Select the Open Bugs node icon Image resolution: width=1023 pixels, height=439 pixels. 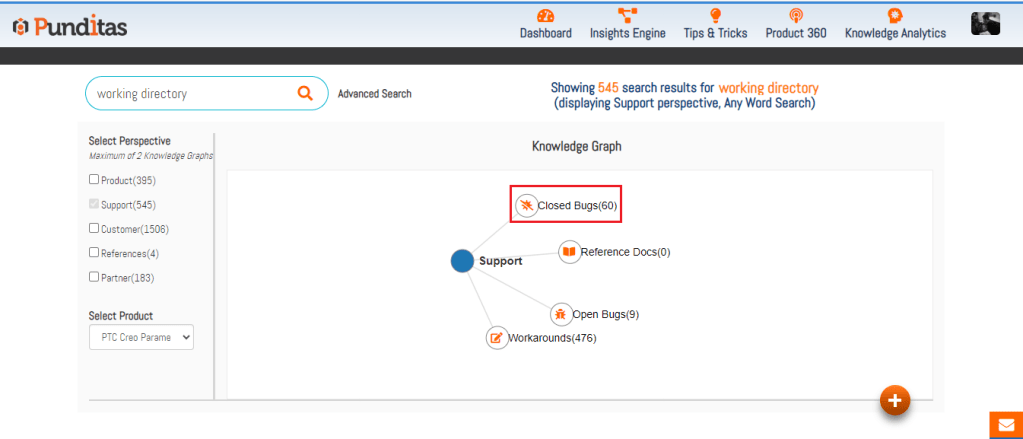(x=561, y=314)
